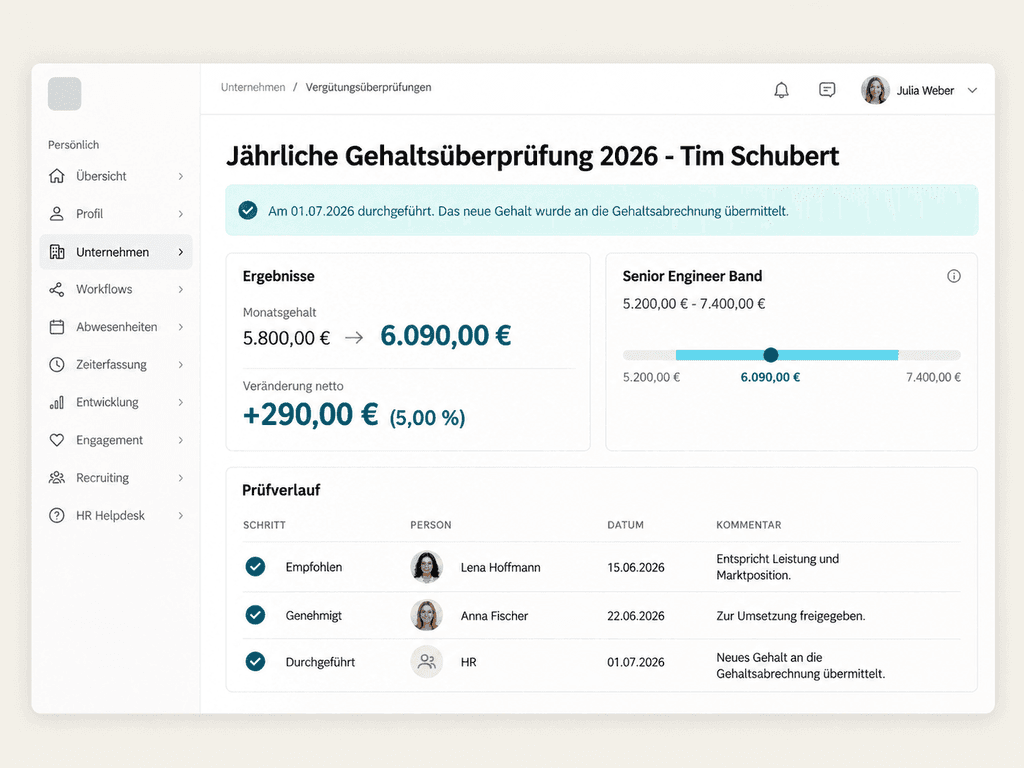Expand the Übersicht chevron
Viewport: 1024px width, 768px height.
coord(181,176)
